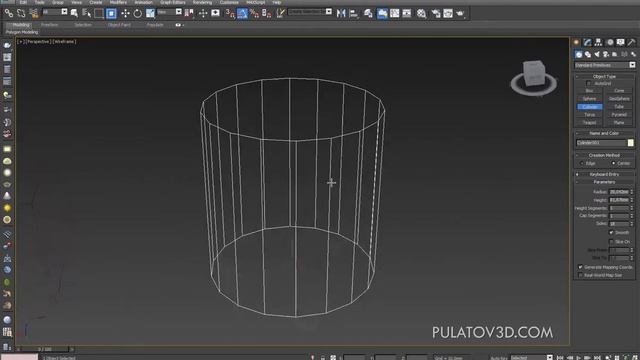The width and height of the screenshot is (640, 360).
Task: Open the reference coordinate system dropdown
Action: (x=169, y=12)
